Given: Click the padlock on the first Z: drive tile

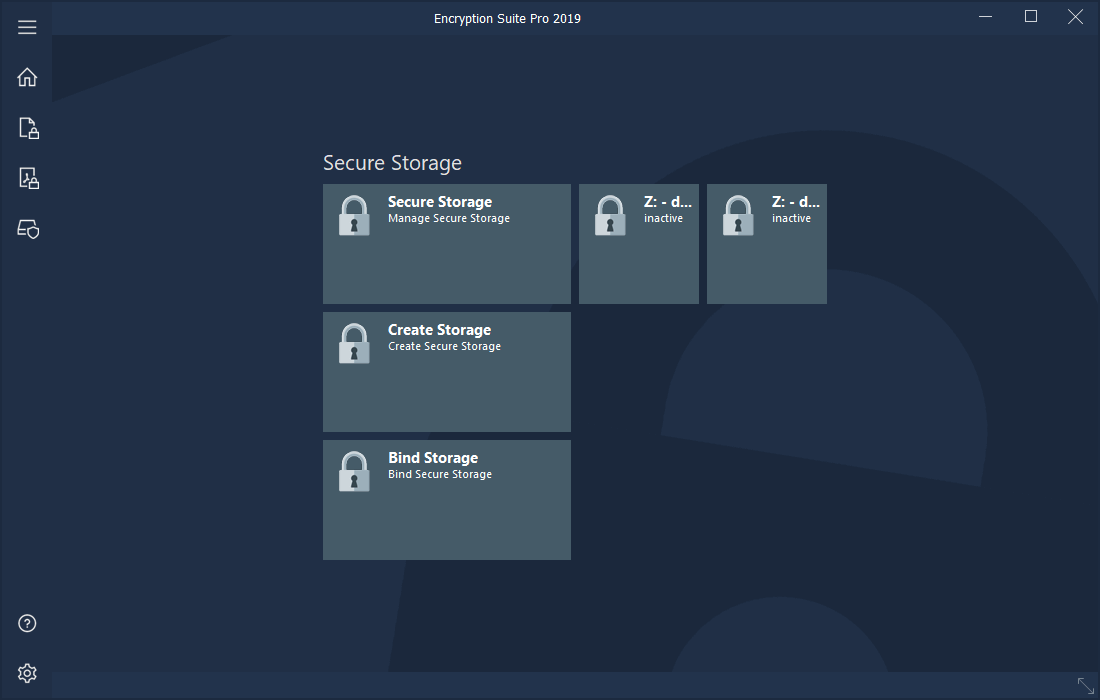Looking at the screenshot, I should 610,215.
